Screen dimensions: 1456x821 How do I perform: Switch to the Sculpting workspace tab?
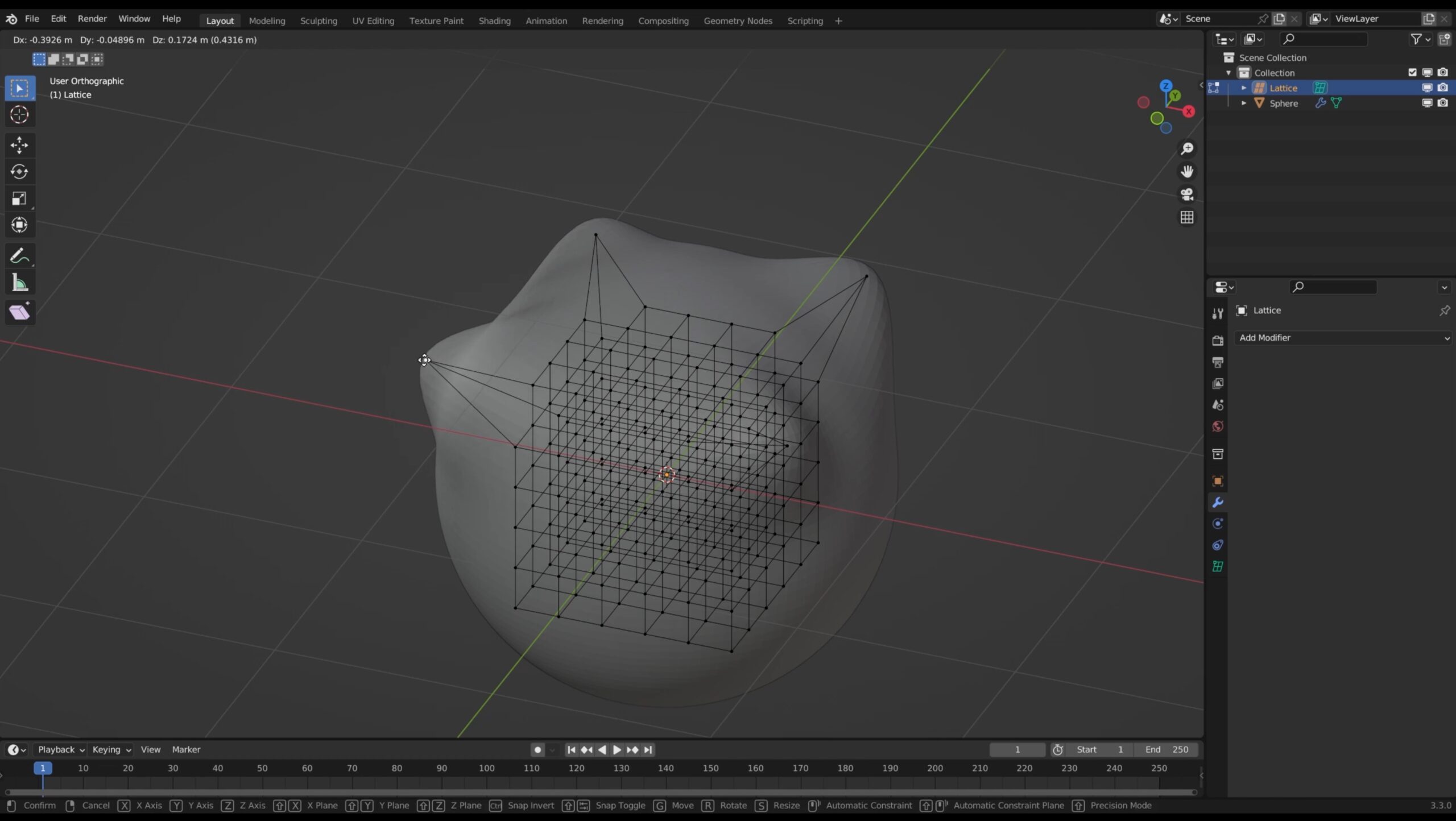coord(318,20)
